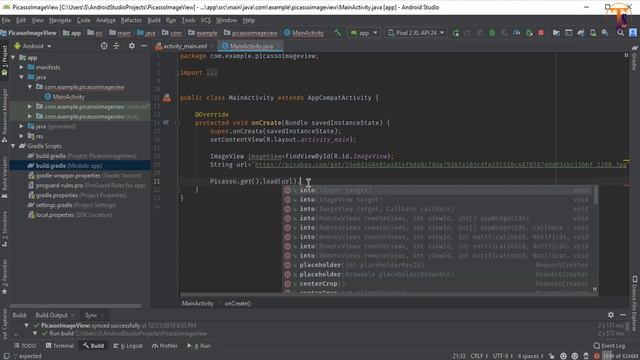Click the sad smiley feedback icon

[575, 356]
